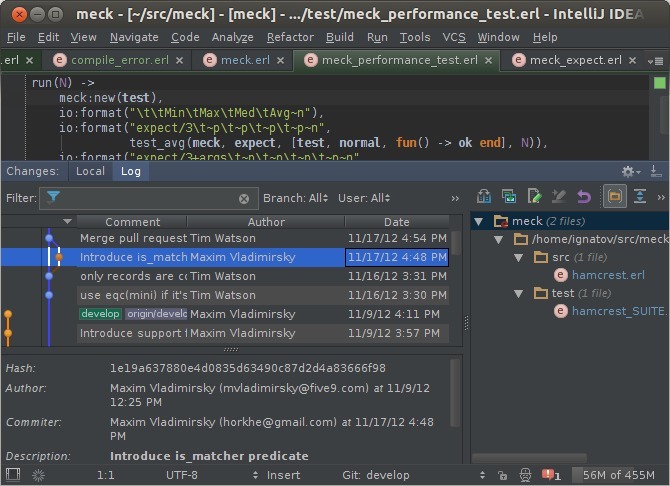The height and width of the screenshot is (486, 670).
Task: Click the filter funnel icon
Action: click(x=53, y=197)
